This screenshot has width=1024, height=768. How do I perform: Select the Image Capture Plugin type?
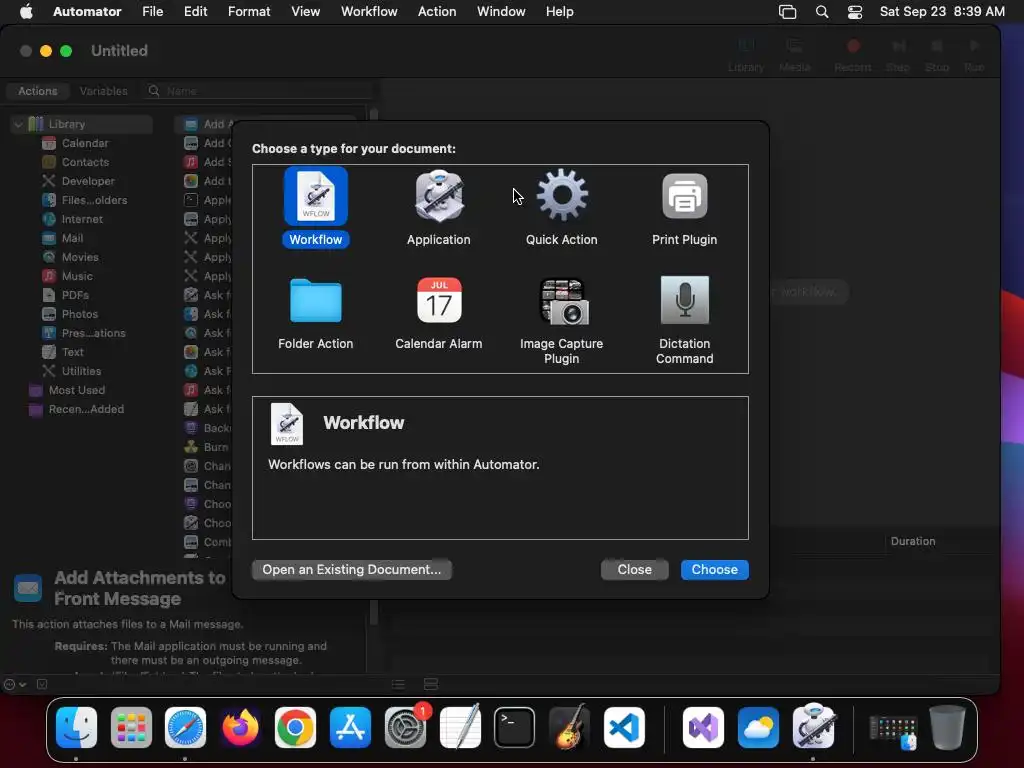tap(562, 321)
